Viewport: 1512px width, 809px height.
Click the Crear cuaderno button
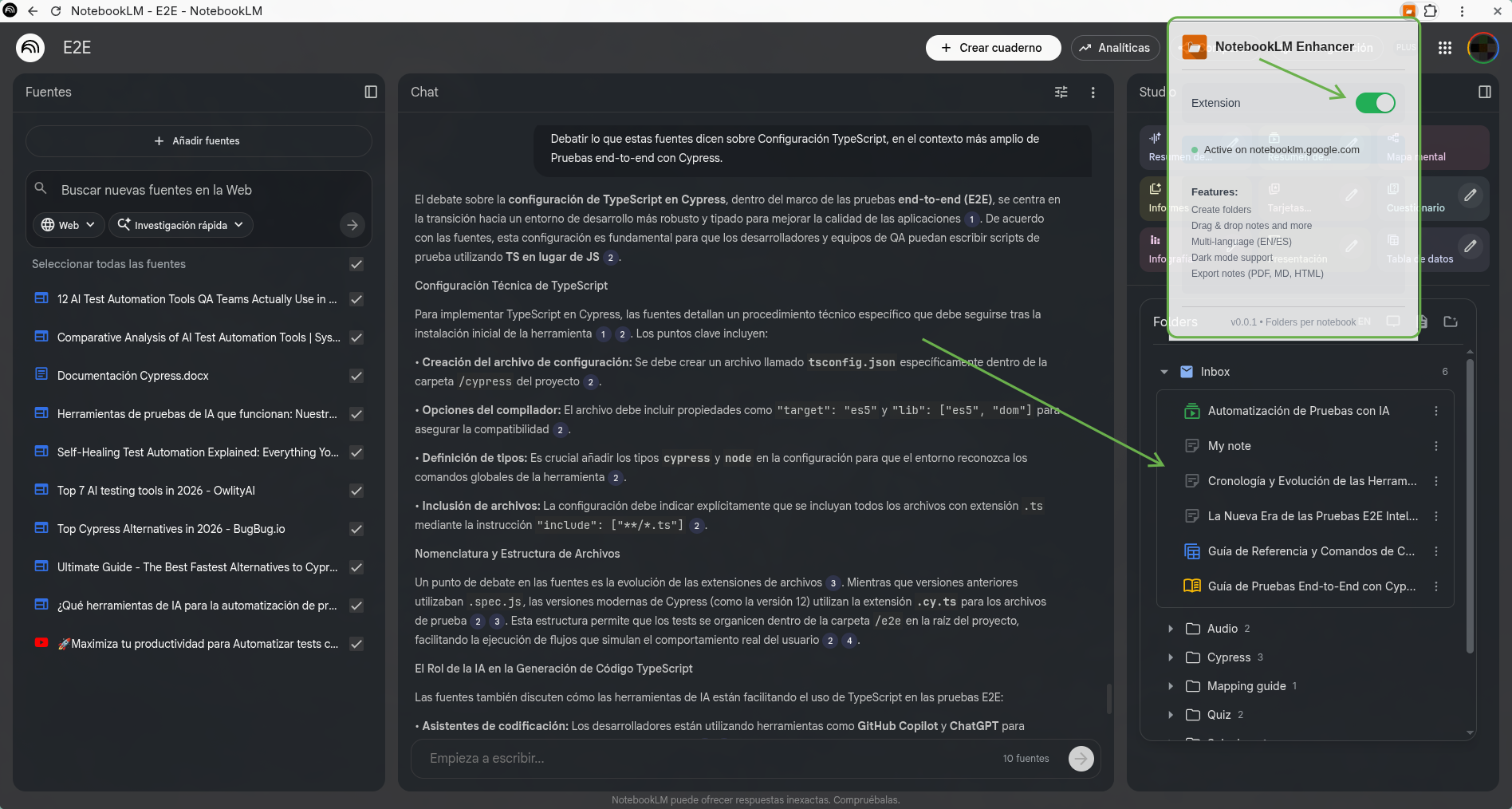(x=993, y=48)
